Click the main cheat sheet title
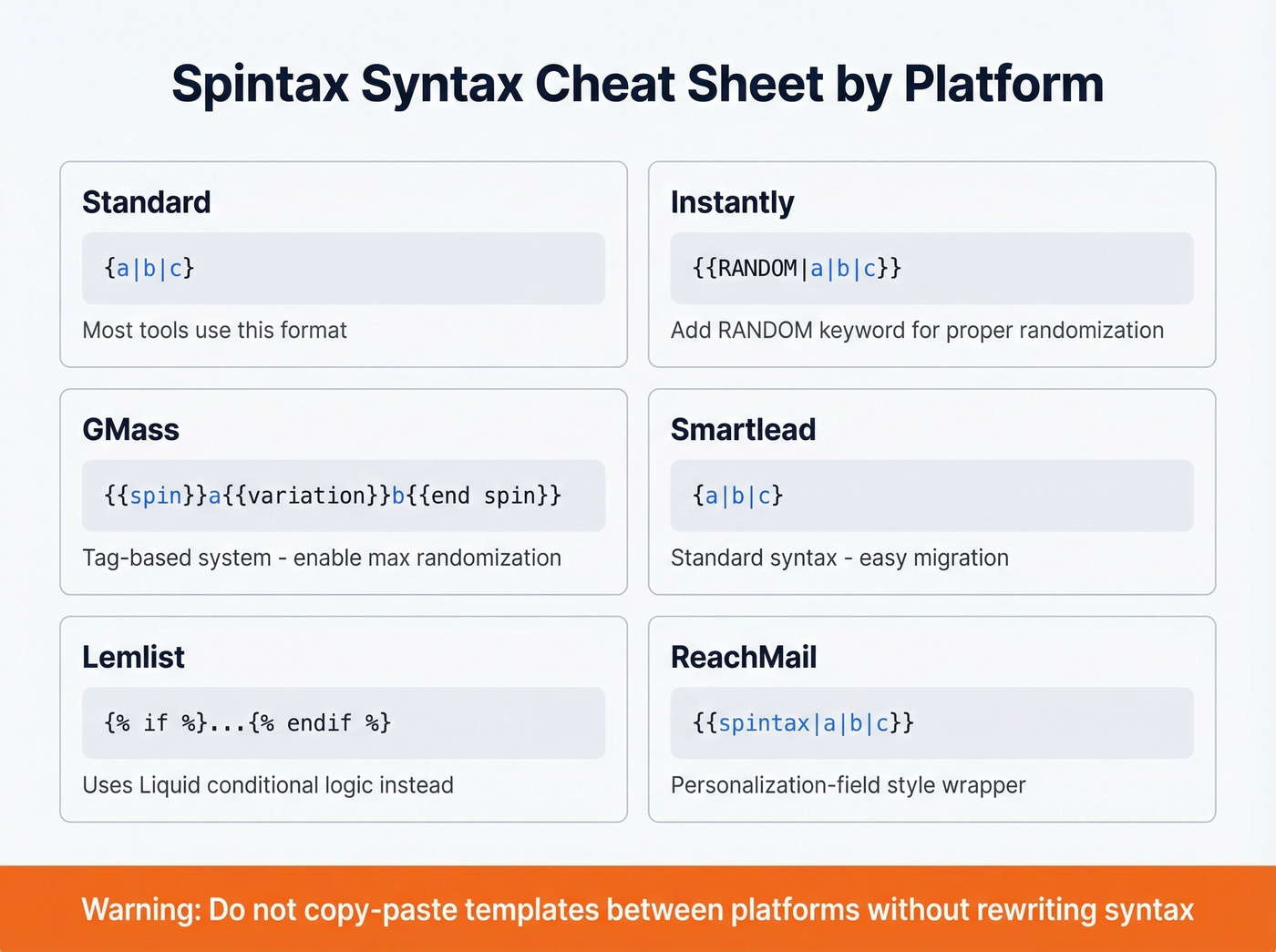This screenshot has width=1276, height=952. click(637, 84)
